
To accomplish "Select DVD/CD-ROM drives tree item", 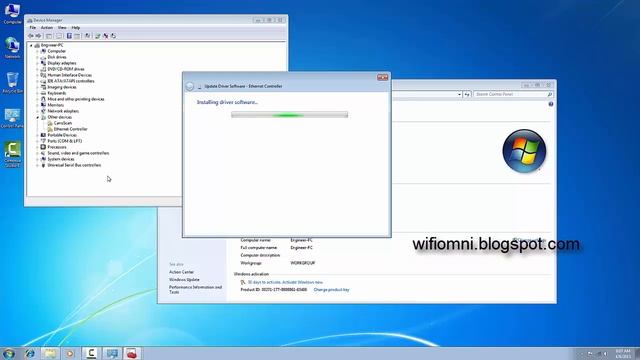I will [x=66, y=69].
